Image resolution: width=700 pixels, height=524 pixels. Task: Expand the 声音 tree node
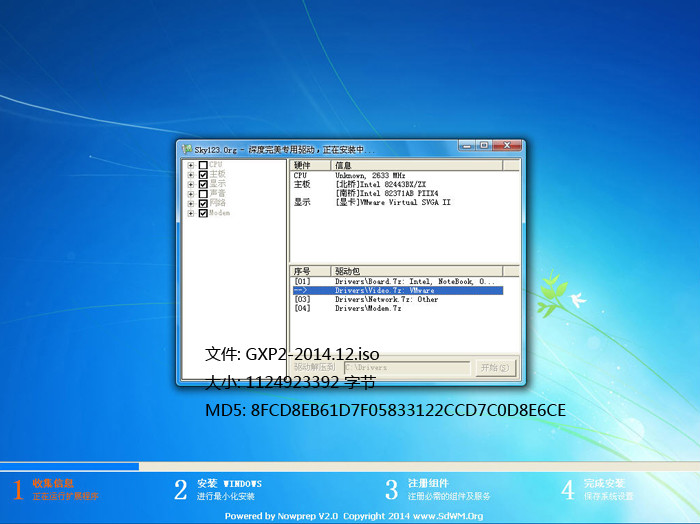pyautogui.click(x=191, y=194)
